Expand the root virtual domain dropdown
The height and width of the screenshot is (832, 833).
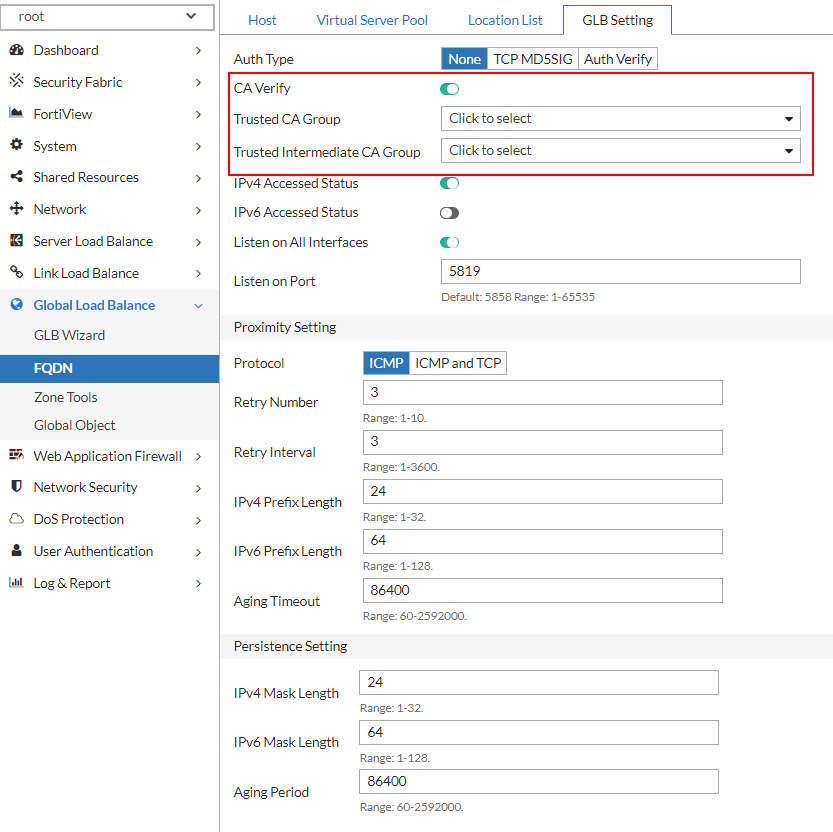(x=107, y=17)
